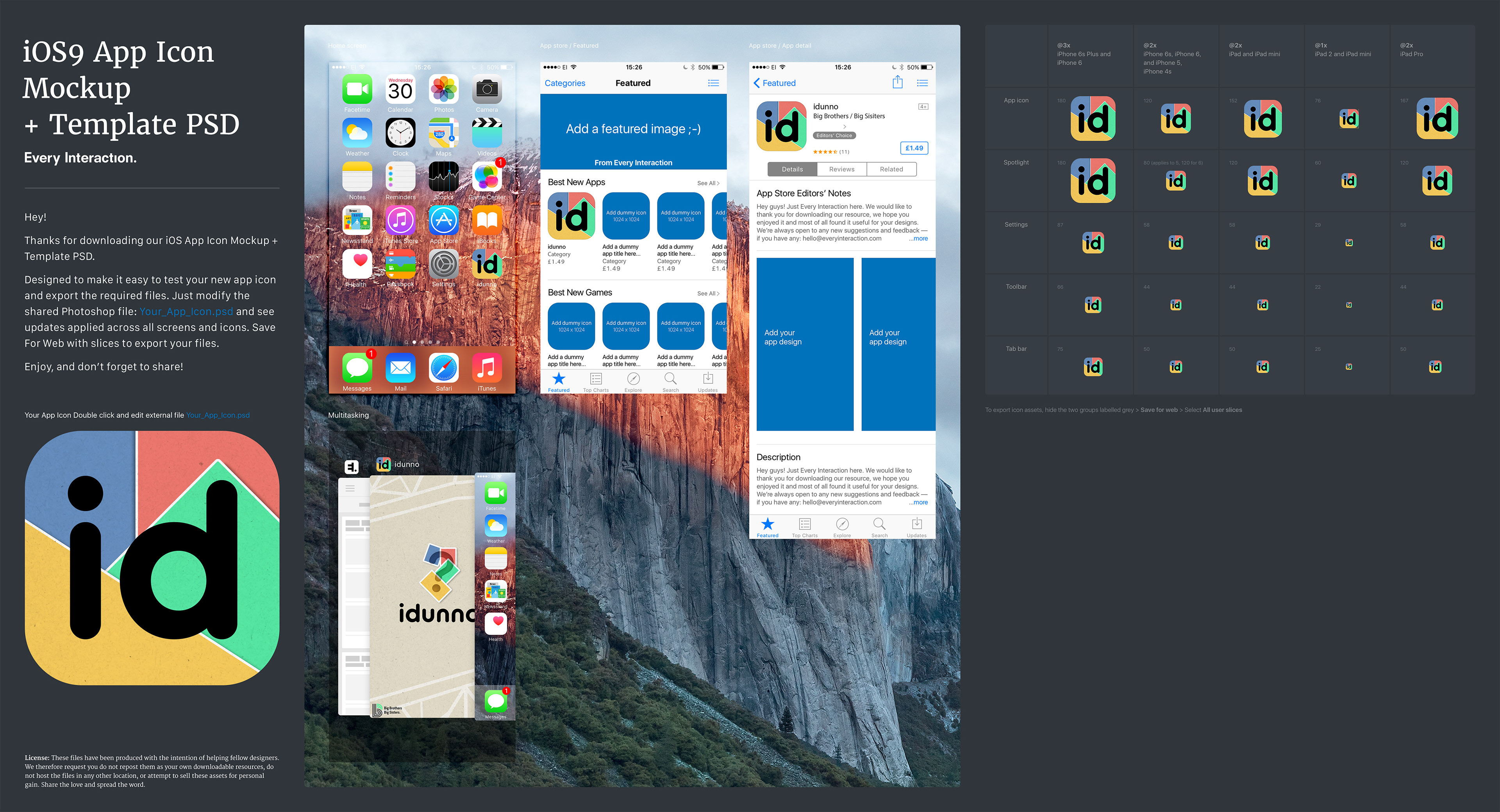The image size is (1500, 812).
Task: Open Messages in the home screen dock
Action: click(x=357, y=368)
